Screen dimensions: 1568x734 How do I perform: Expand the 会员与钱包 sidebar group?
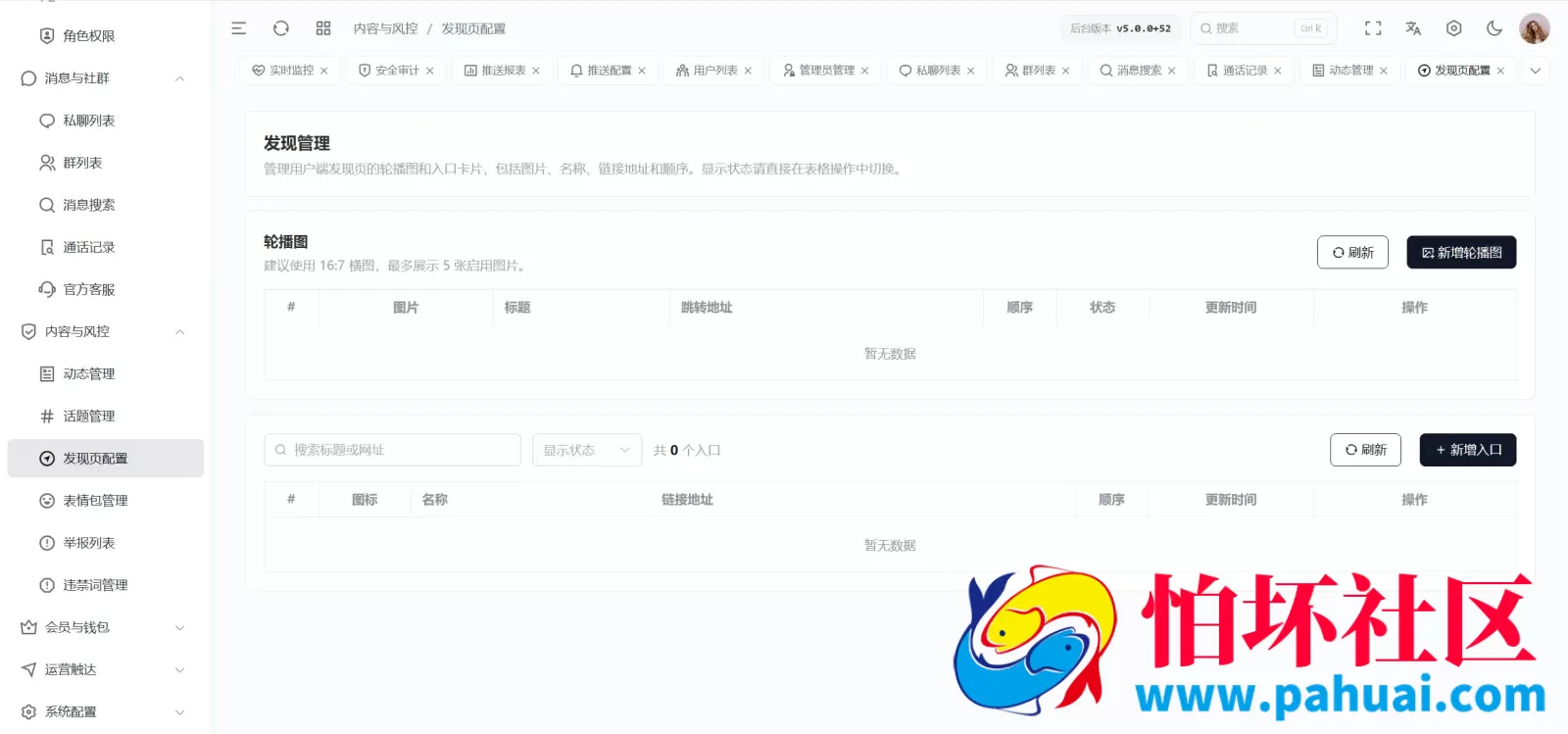(106, 627)
